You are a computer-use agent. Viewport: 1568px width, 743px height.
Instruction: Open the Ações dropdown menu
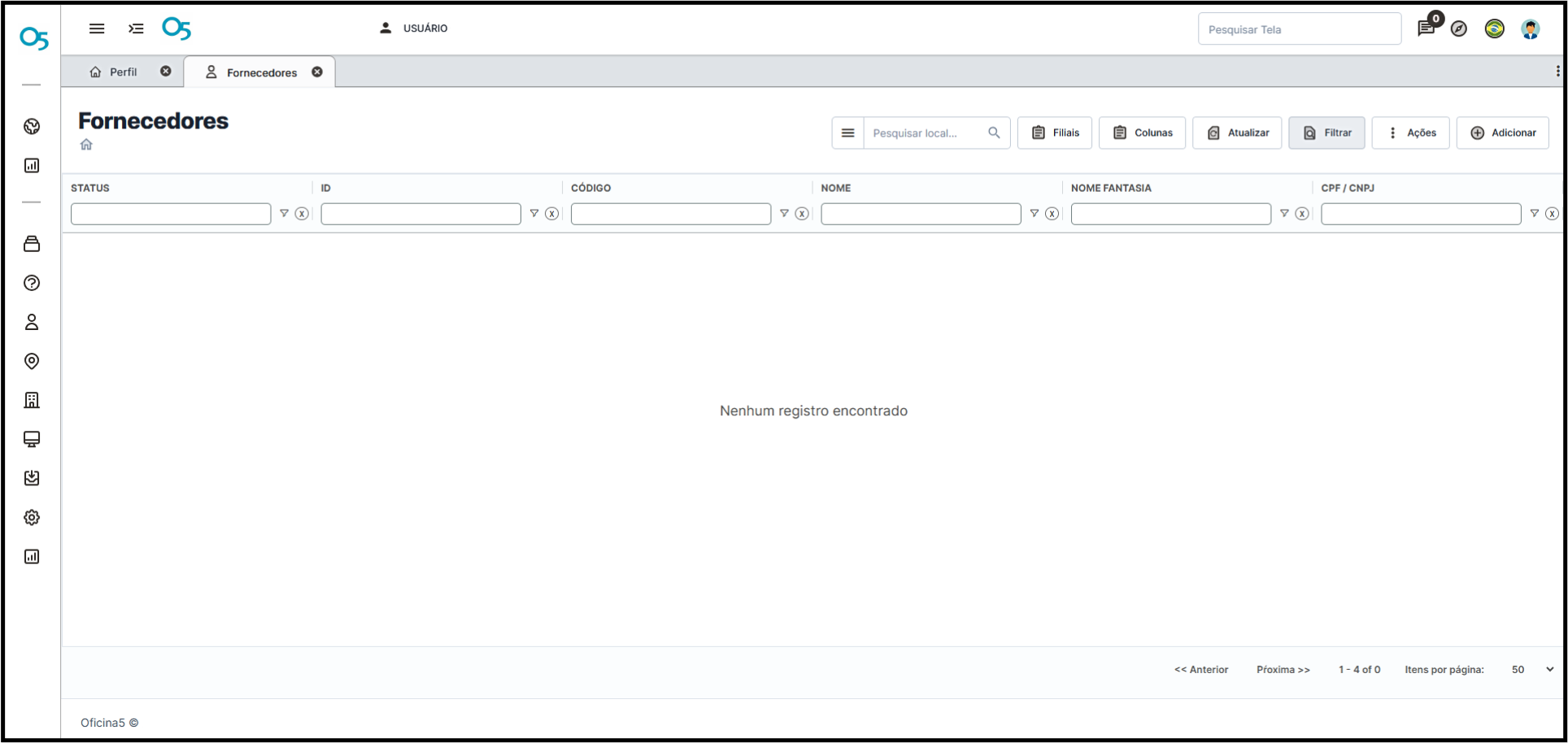[x=1410, y=133]
